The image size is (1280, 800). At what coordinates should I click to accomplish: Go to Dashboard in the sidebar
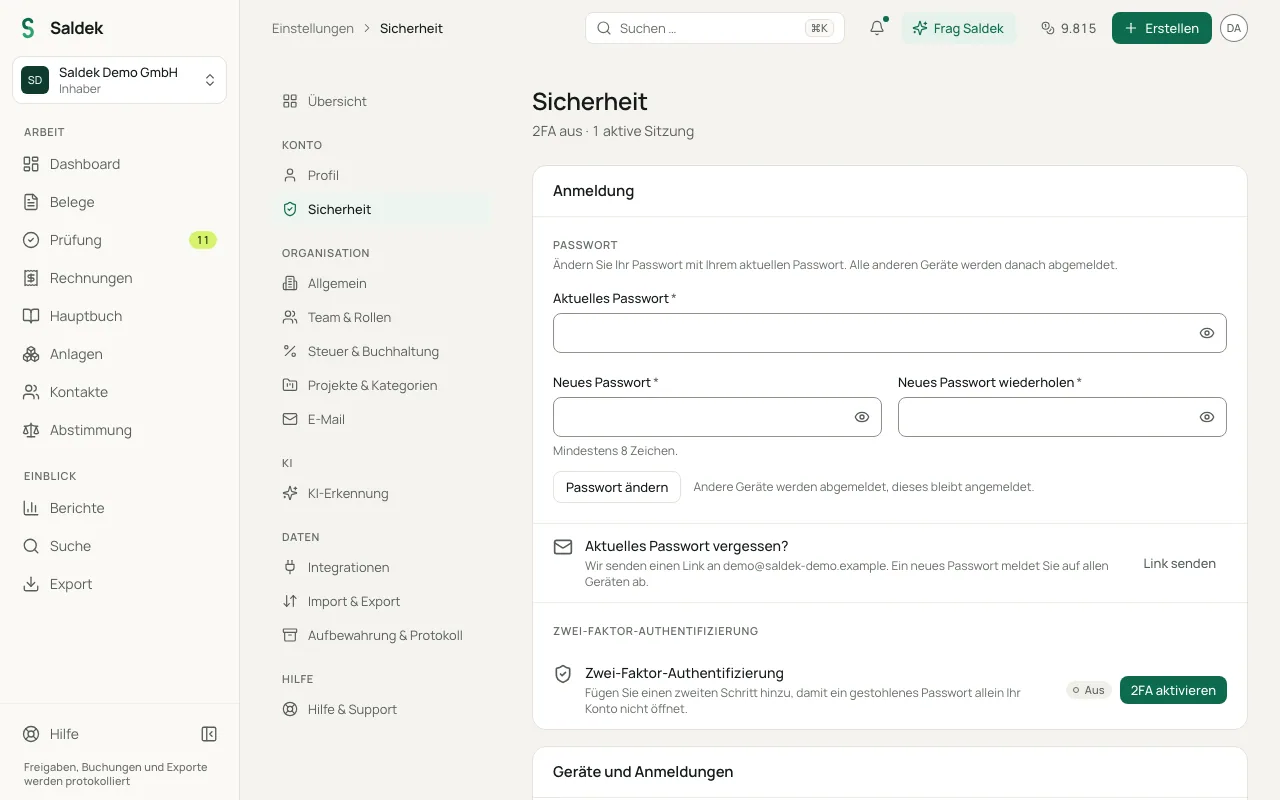120,164
